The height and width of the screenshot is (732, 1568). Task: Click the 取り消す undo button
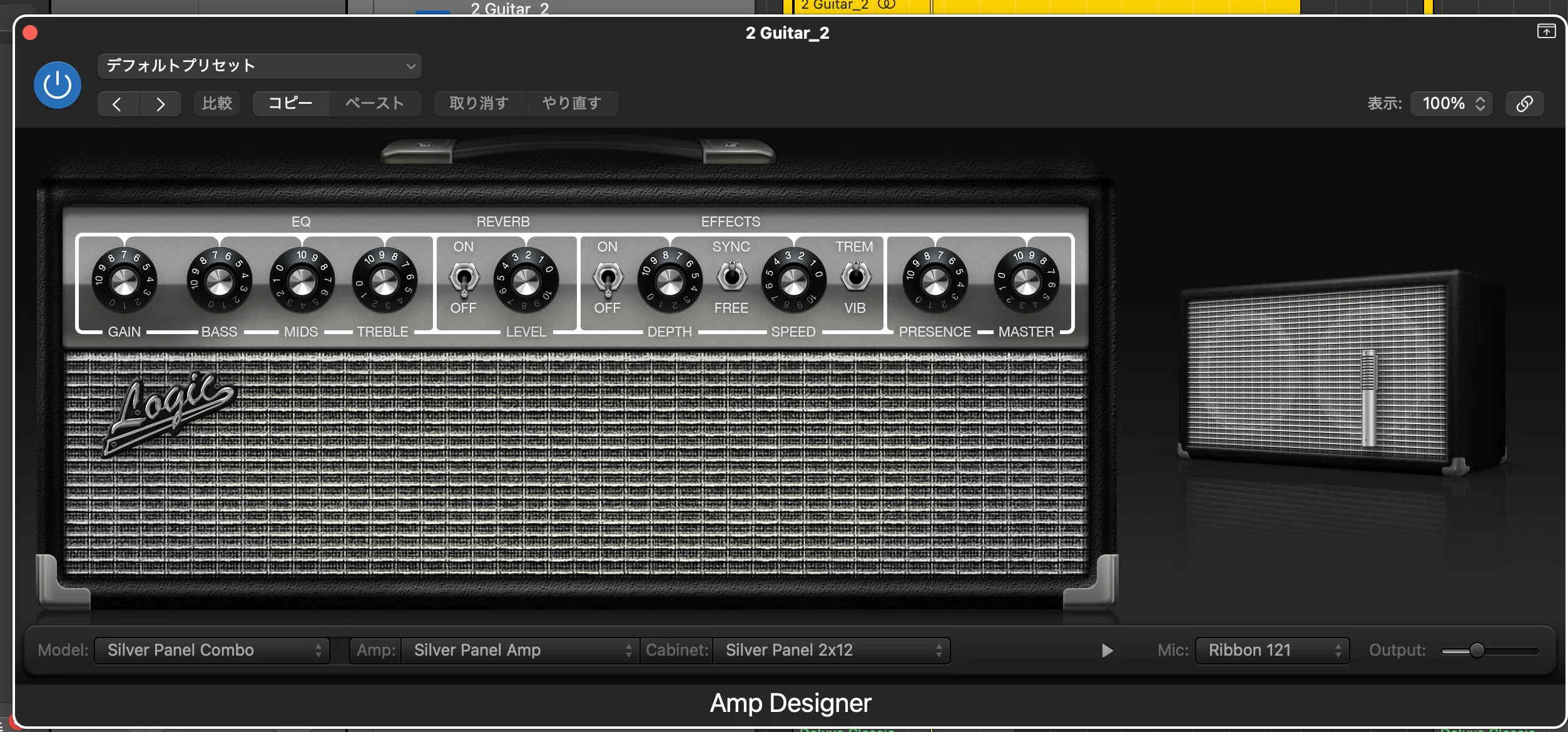coord(479,103)
